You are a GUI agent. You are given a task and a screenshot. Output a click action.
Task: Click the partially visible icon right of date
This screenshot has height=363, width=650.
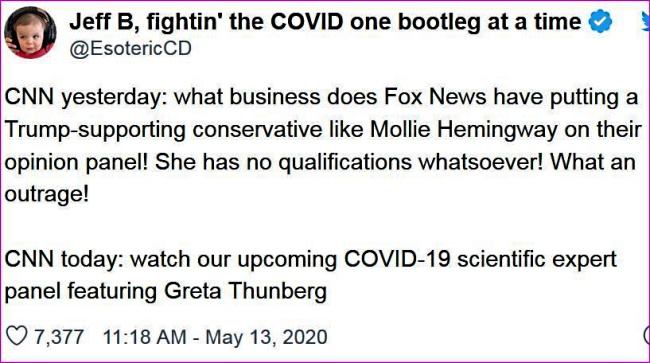point(646,335)
